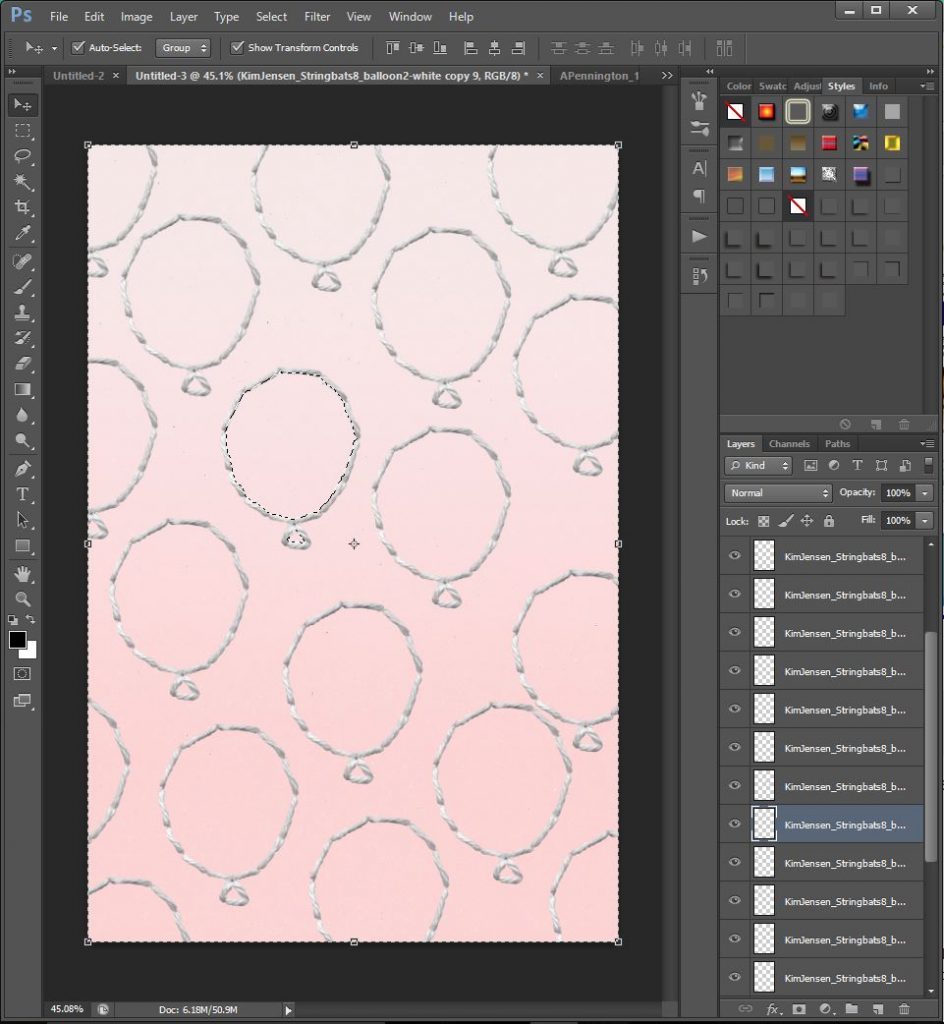This screenshot has height=1024, width=944.
Task: Hide the topmost KimJensen_Stringbats8 layer
Action: (x=735, y=556)
